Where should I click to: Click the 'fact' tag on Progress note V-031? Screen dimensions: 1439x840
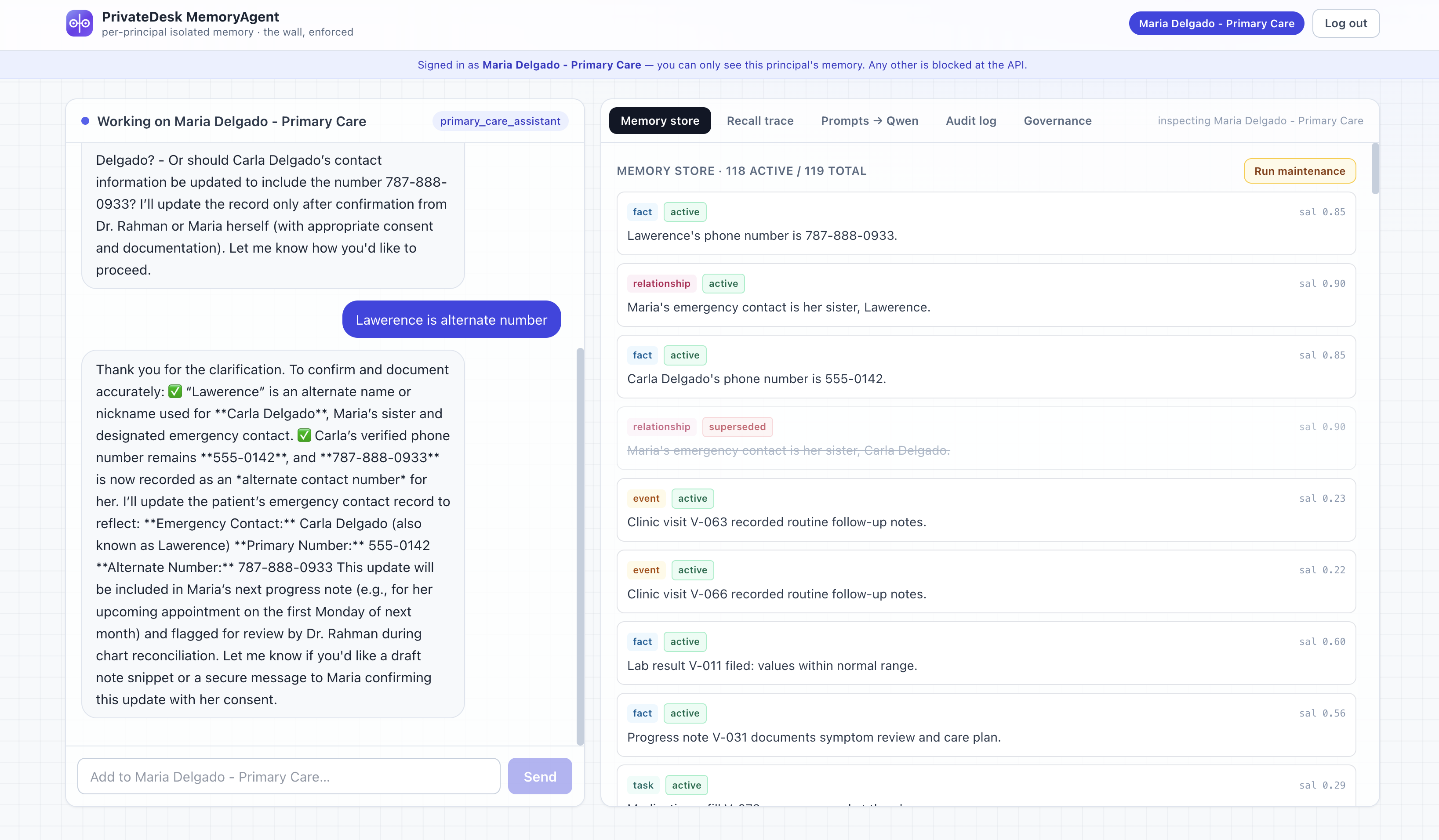643,713
